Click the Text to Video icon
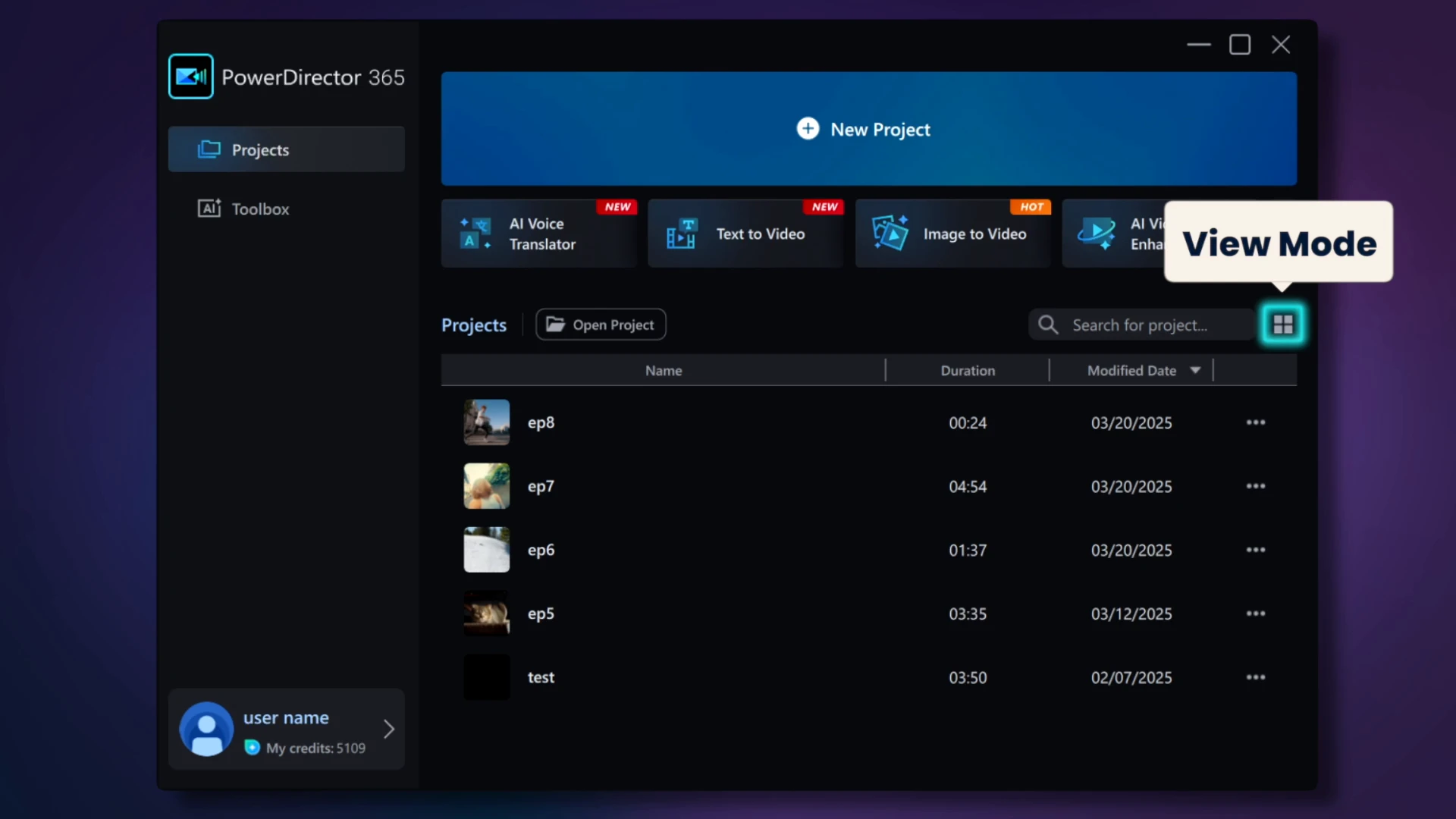 tap(681, 234)
